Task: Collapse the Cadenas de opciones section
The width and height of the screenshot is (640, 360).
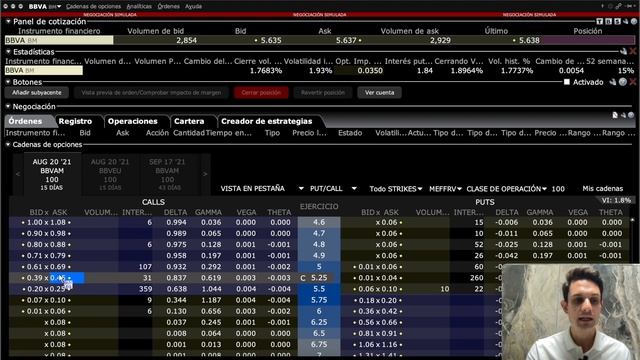Action: pyautogui.click(x=8, y=144)
